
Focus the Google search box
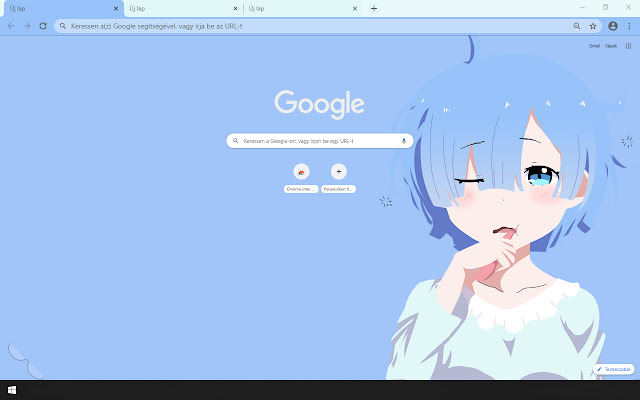point(320,141)
